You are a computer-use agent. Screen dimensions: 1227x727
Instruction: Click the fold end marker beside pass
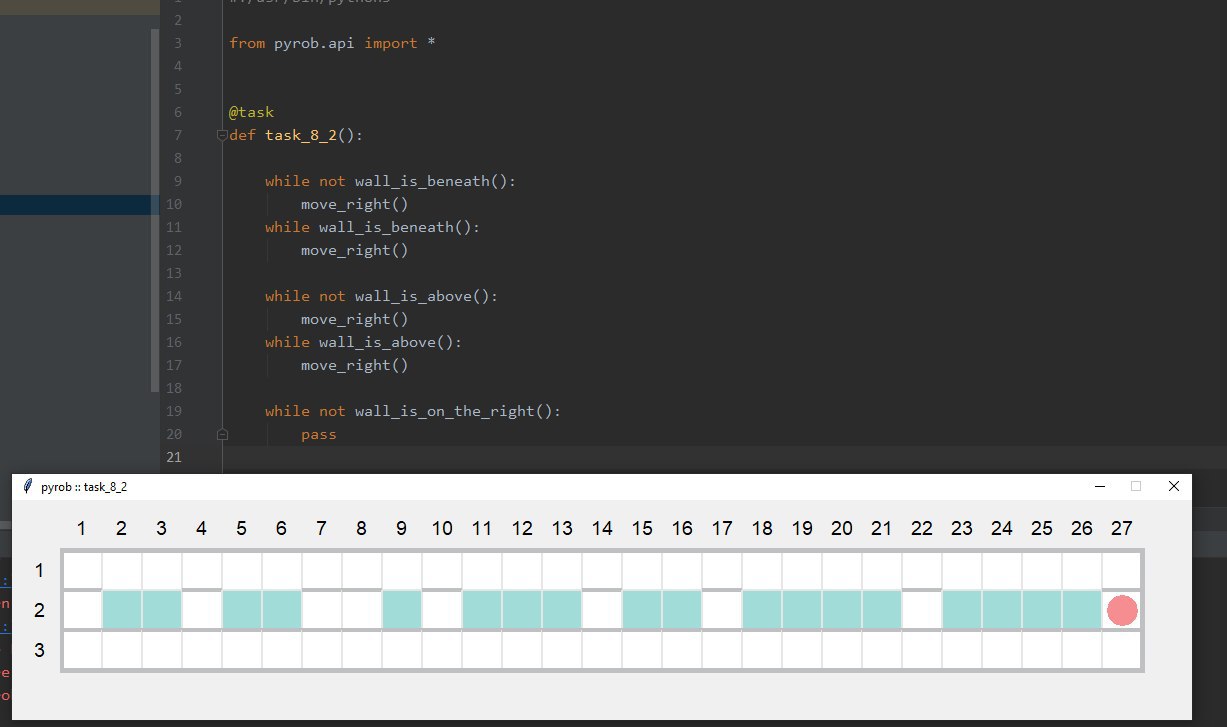222,435
